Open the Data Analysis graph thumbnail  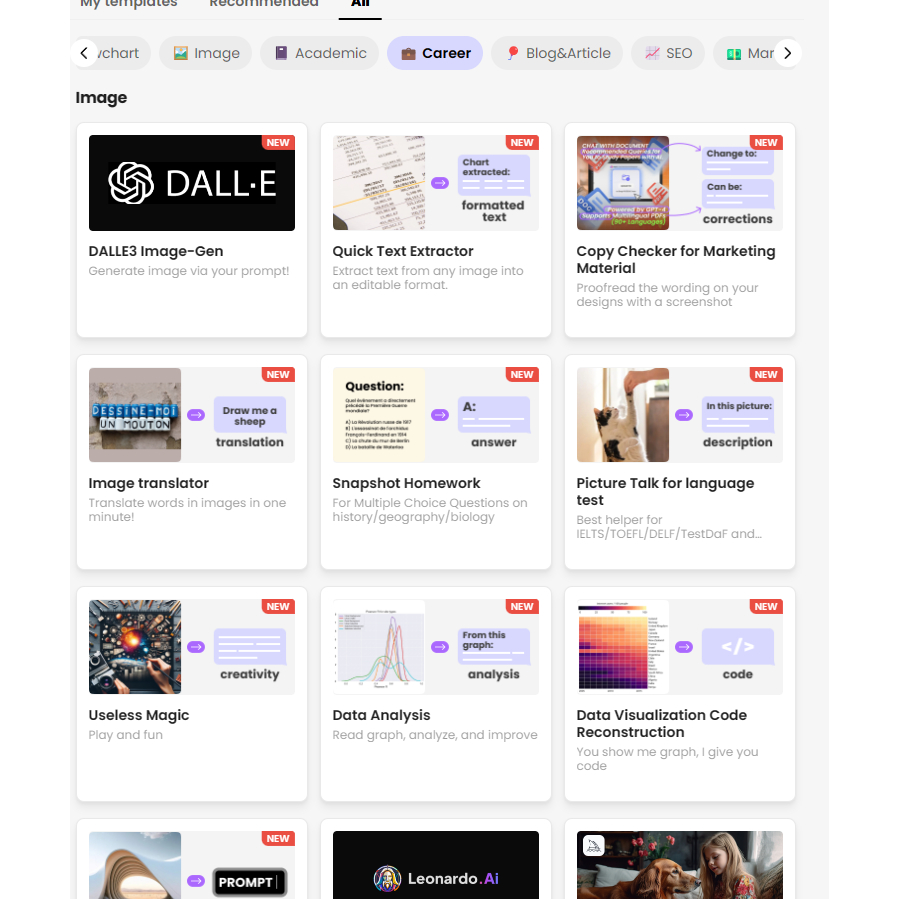pyautogui.click(x=436, y=647)
